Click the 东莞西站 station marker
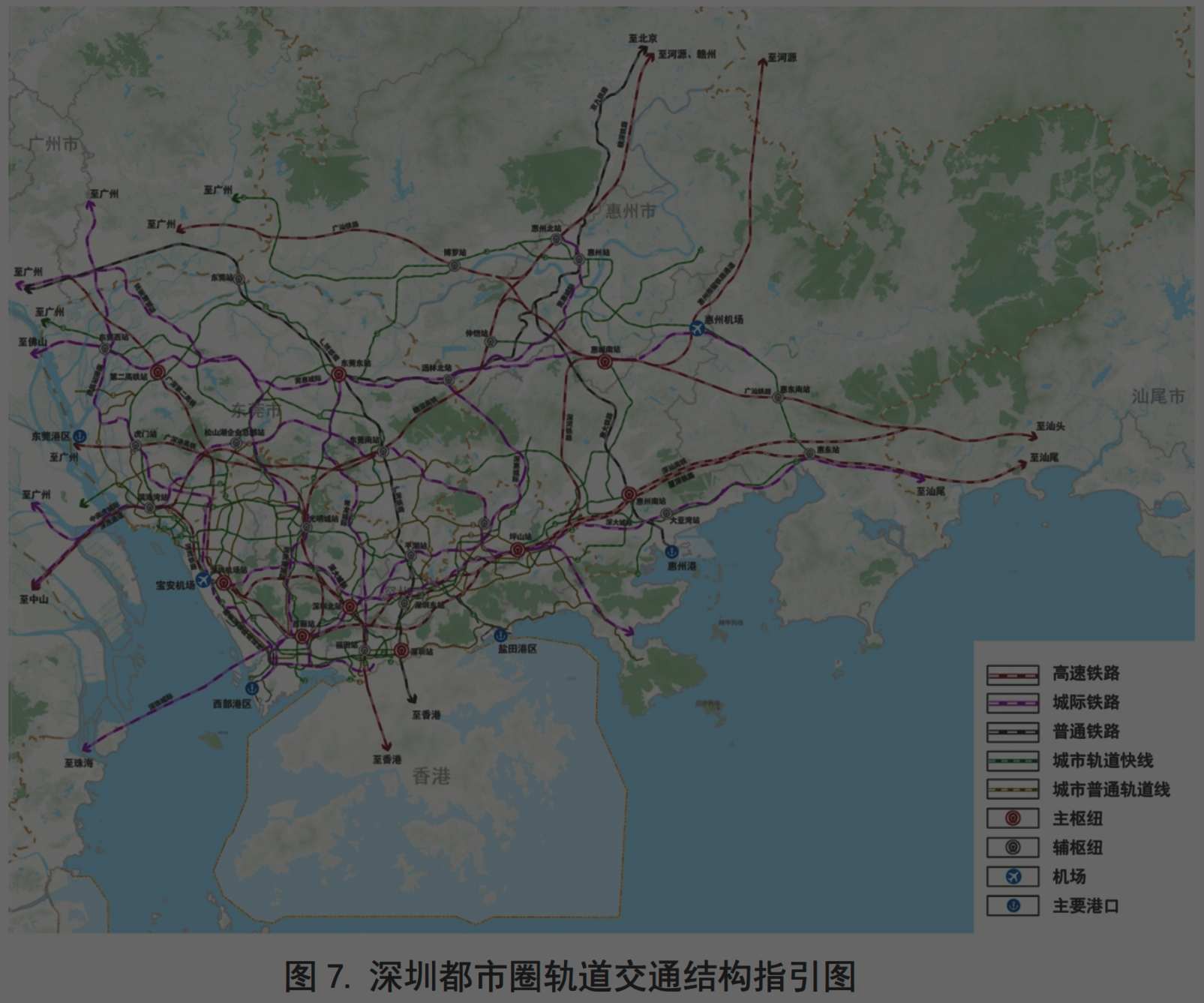 coord(104,348)
